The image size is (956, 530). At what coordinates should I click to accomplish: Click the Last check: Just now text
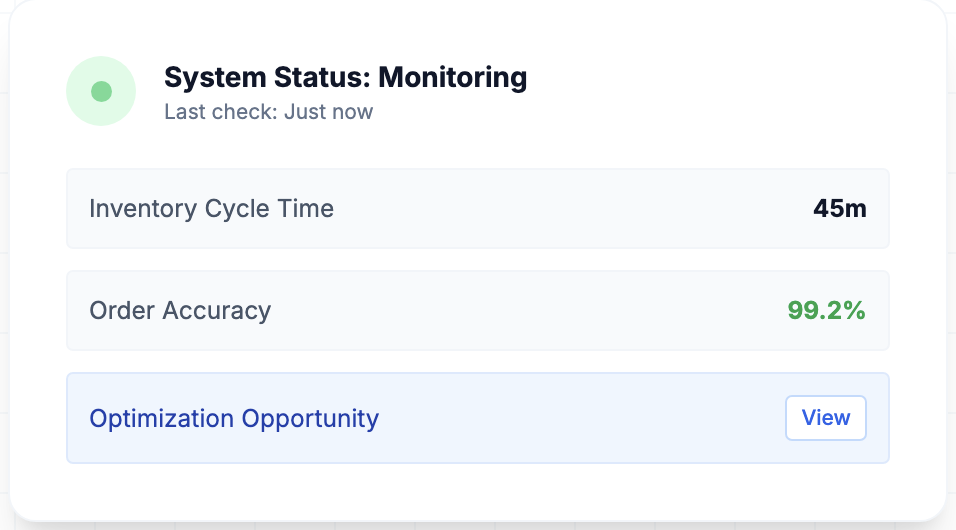pyautogui.click(x=268, y=111)
